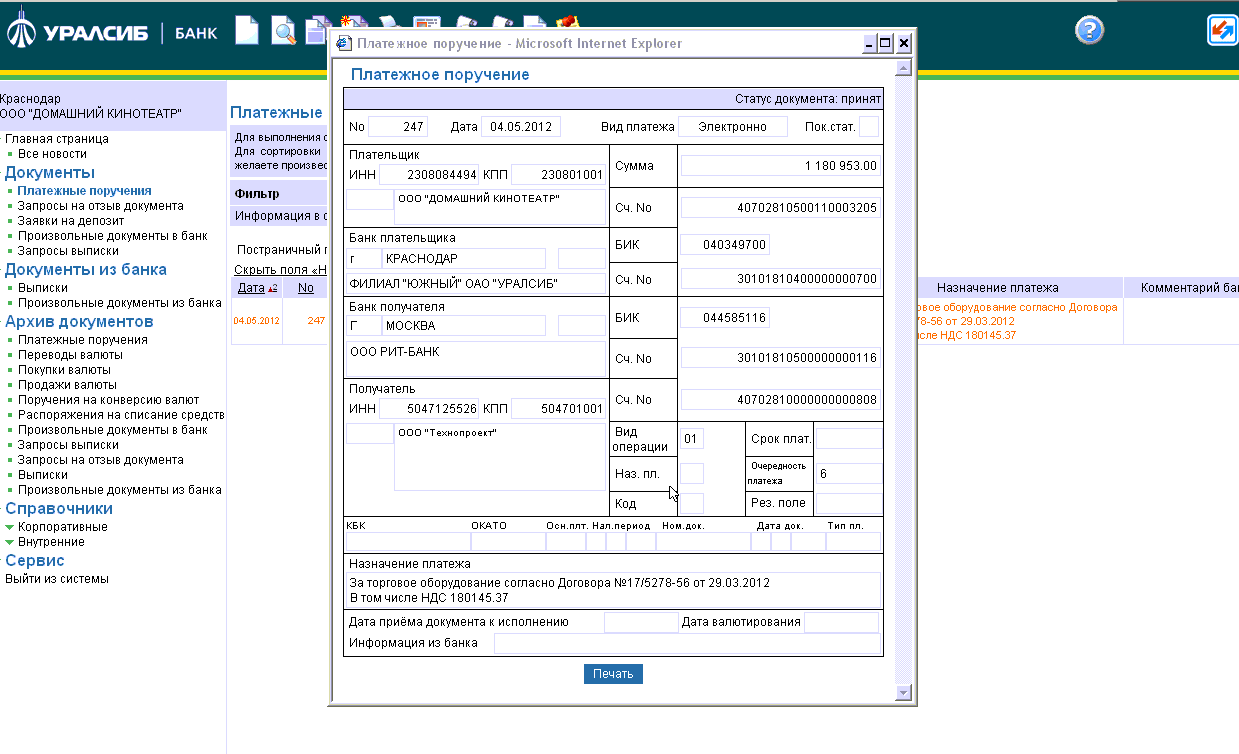Click the Пок.стат. empty field
The image size is (1239, 754).
click(868, 127)
